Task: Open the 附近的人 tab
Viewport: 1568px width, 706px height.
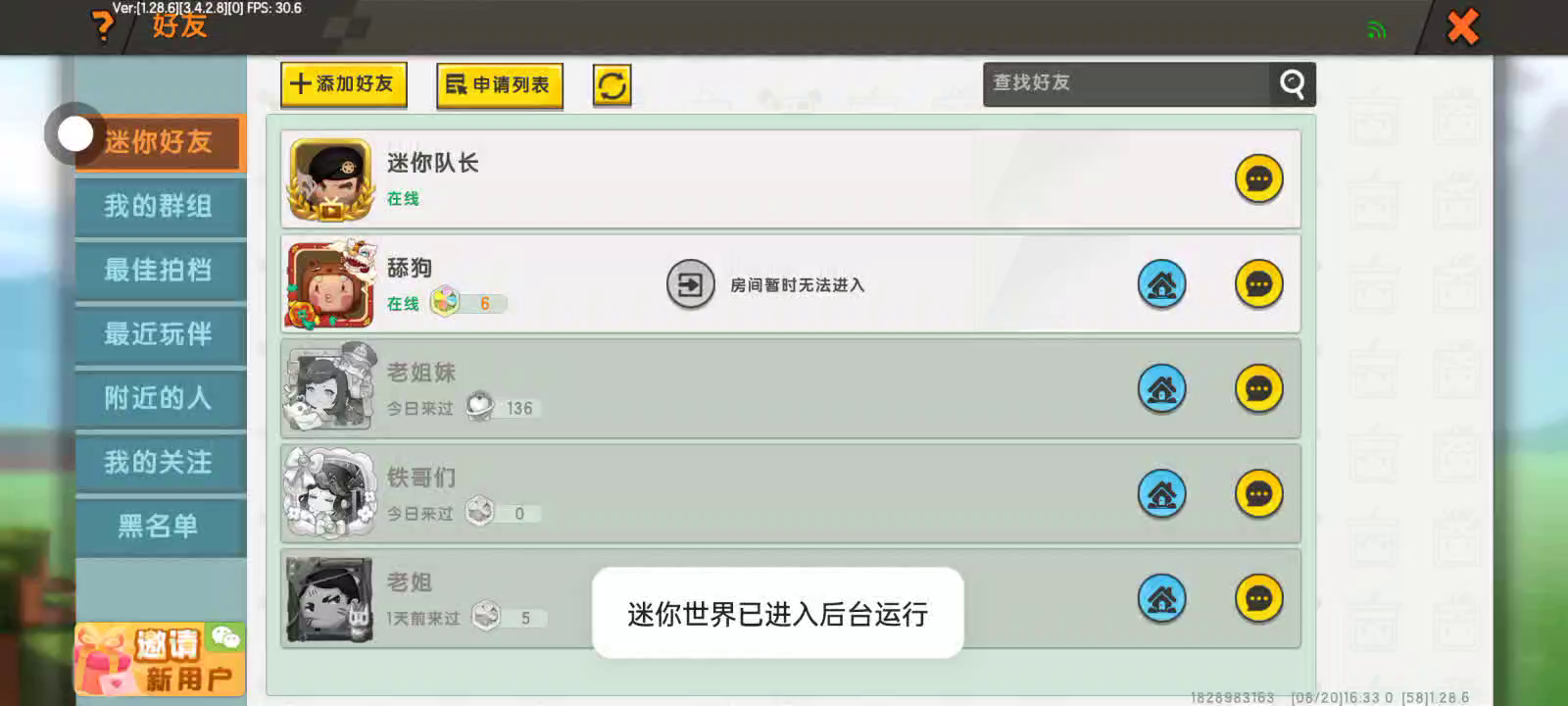Action: coord(160,397)
